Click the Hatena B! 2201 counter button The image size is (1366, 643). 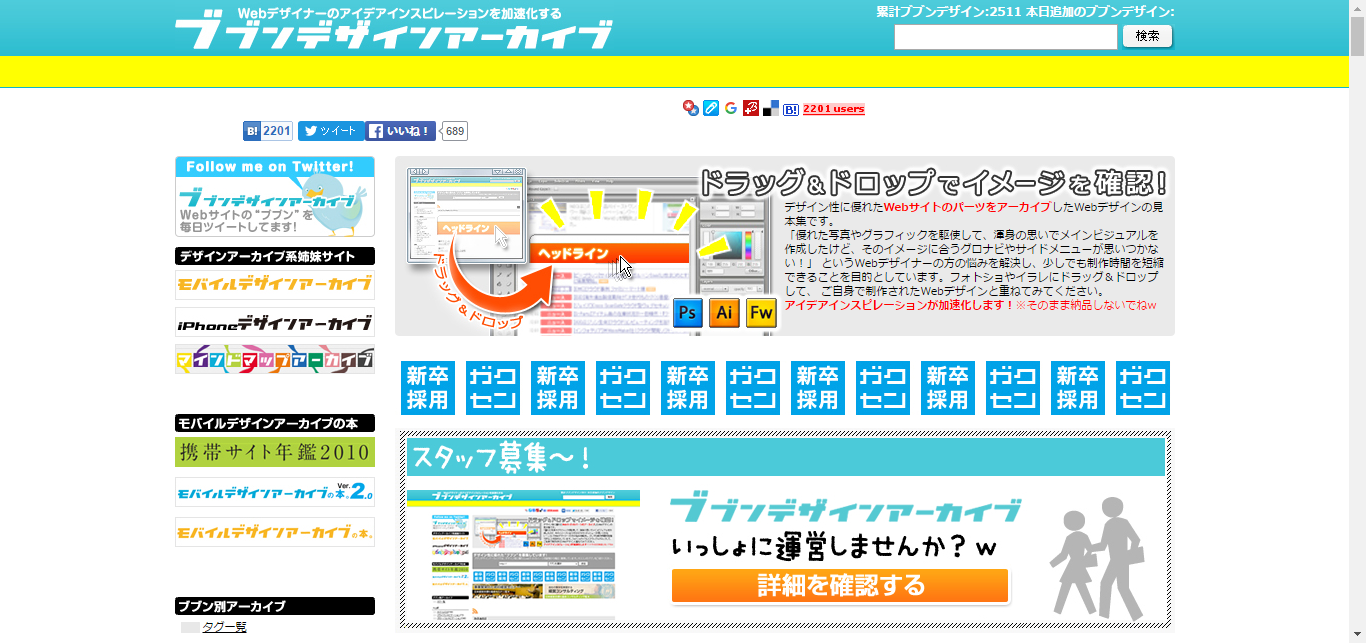pyautogui.click(x=268, y=131)
